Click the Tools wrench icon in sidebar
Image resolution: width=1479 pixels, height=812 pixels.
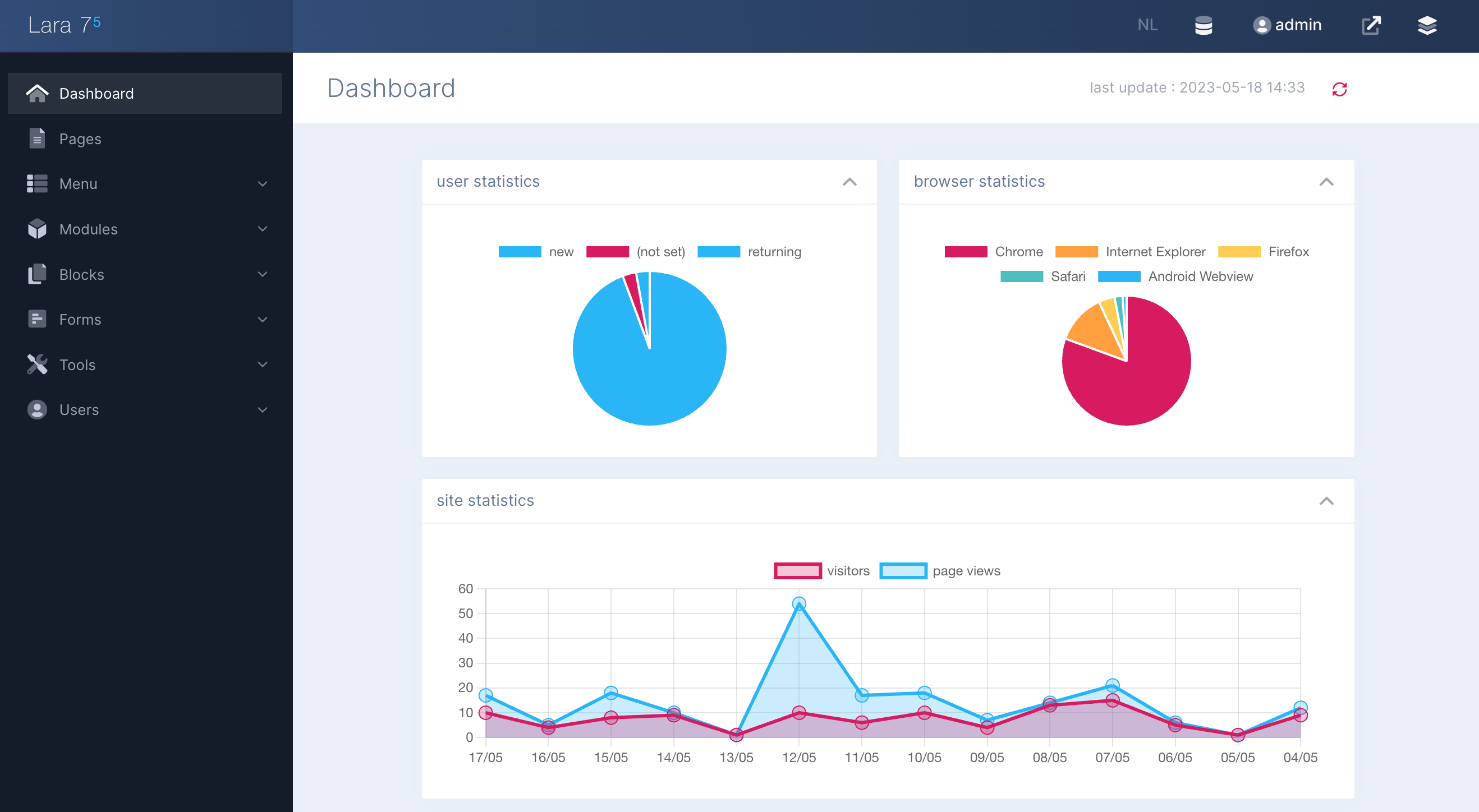[38, 365]
